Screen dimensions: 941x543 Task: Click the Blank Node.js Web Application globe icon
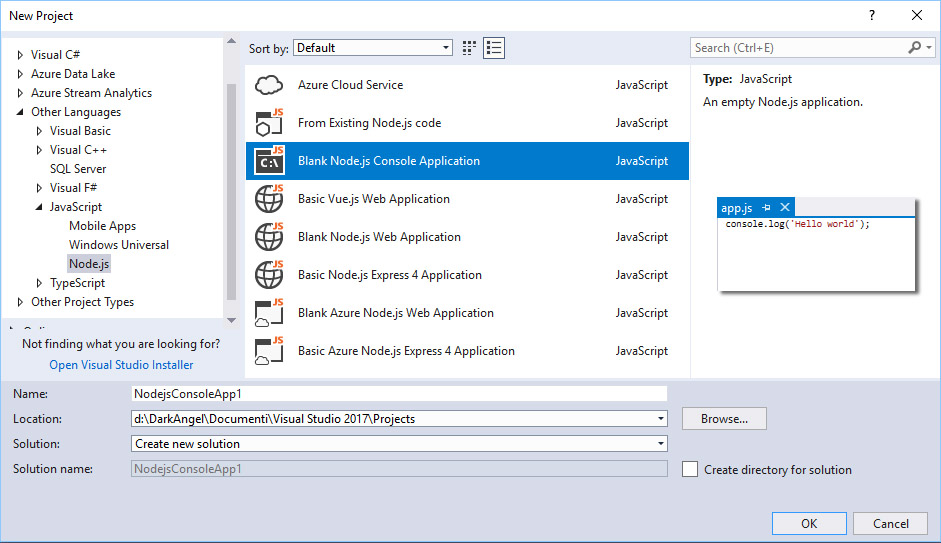click(x=269, y=236)
